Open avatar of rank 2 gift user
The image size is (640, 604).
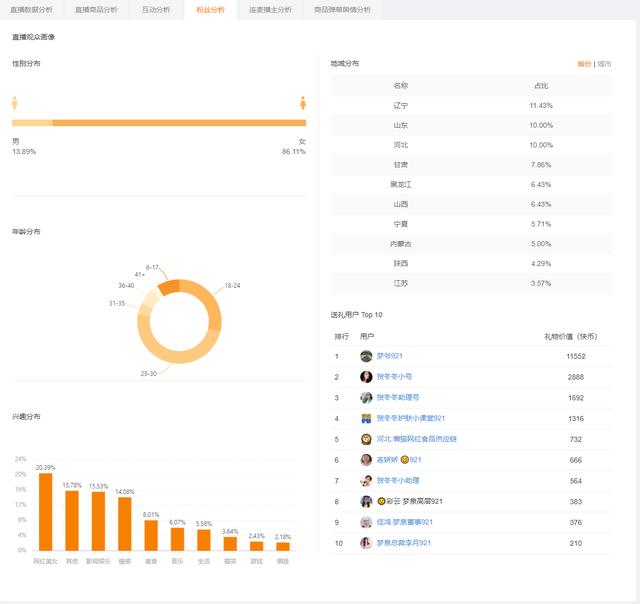coord(366,377)
